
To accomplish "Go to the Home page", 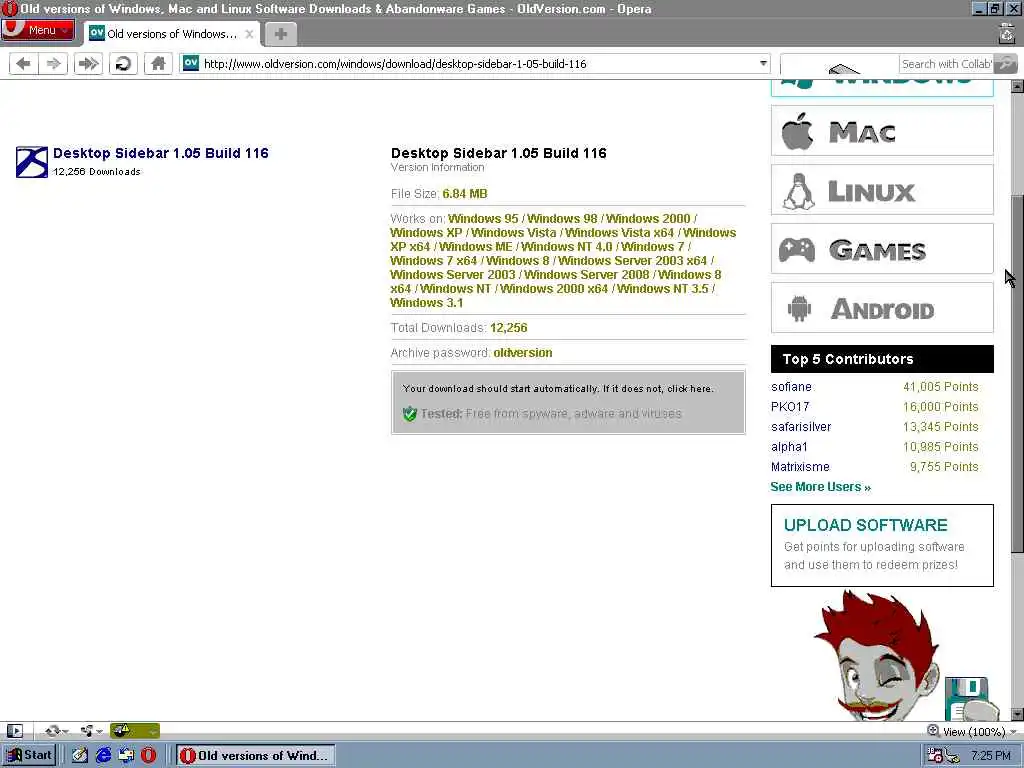I will (x=158, y=63).
